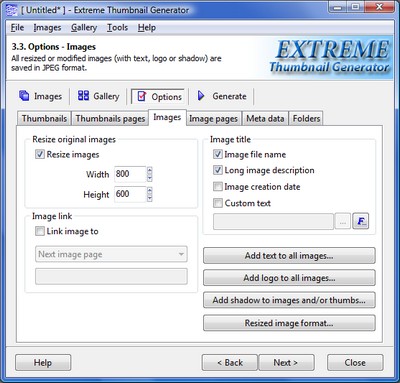Select the Images sub-tab

(167, 117)
